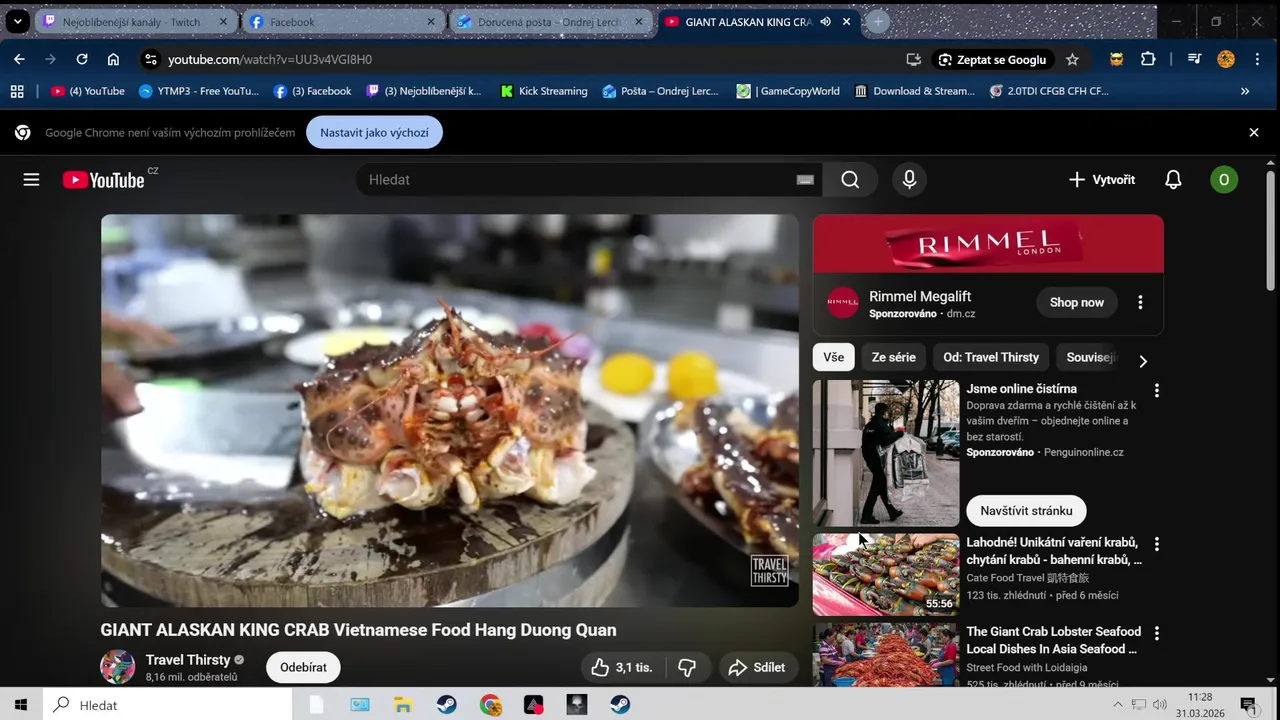The height and width of the screenshot is (720, 1280).
Task: Open the Chrome extensions puzzle icon
Action: [1148, 60]
